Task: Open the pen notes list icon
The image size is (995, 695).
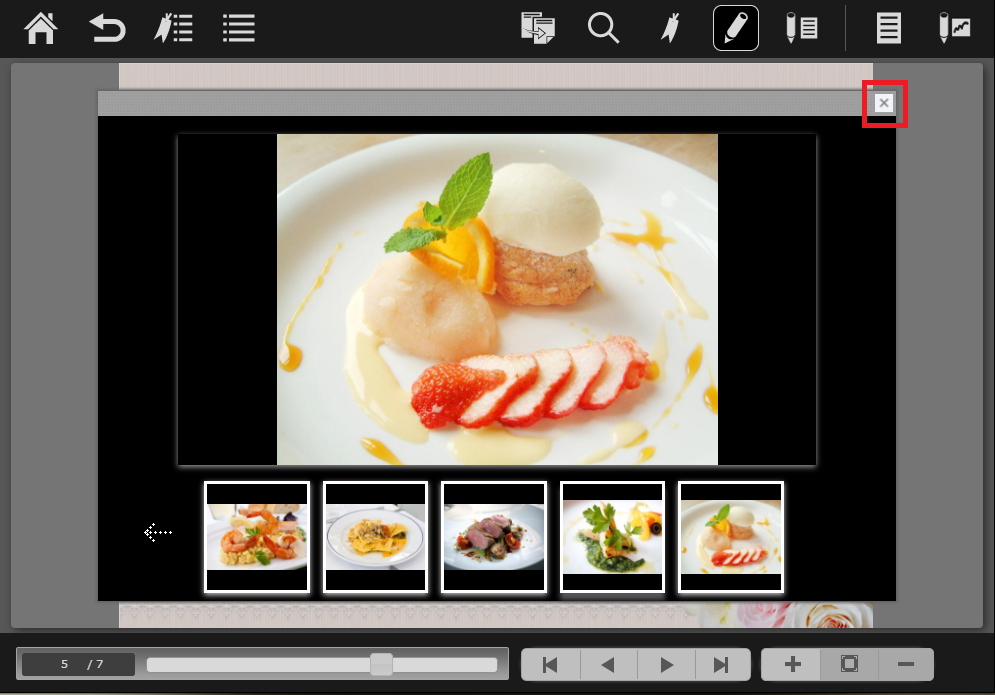Action: [x=801, y=28]
